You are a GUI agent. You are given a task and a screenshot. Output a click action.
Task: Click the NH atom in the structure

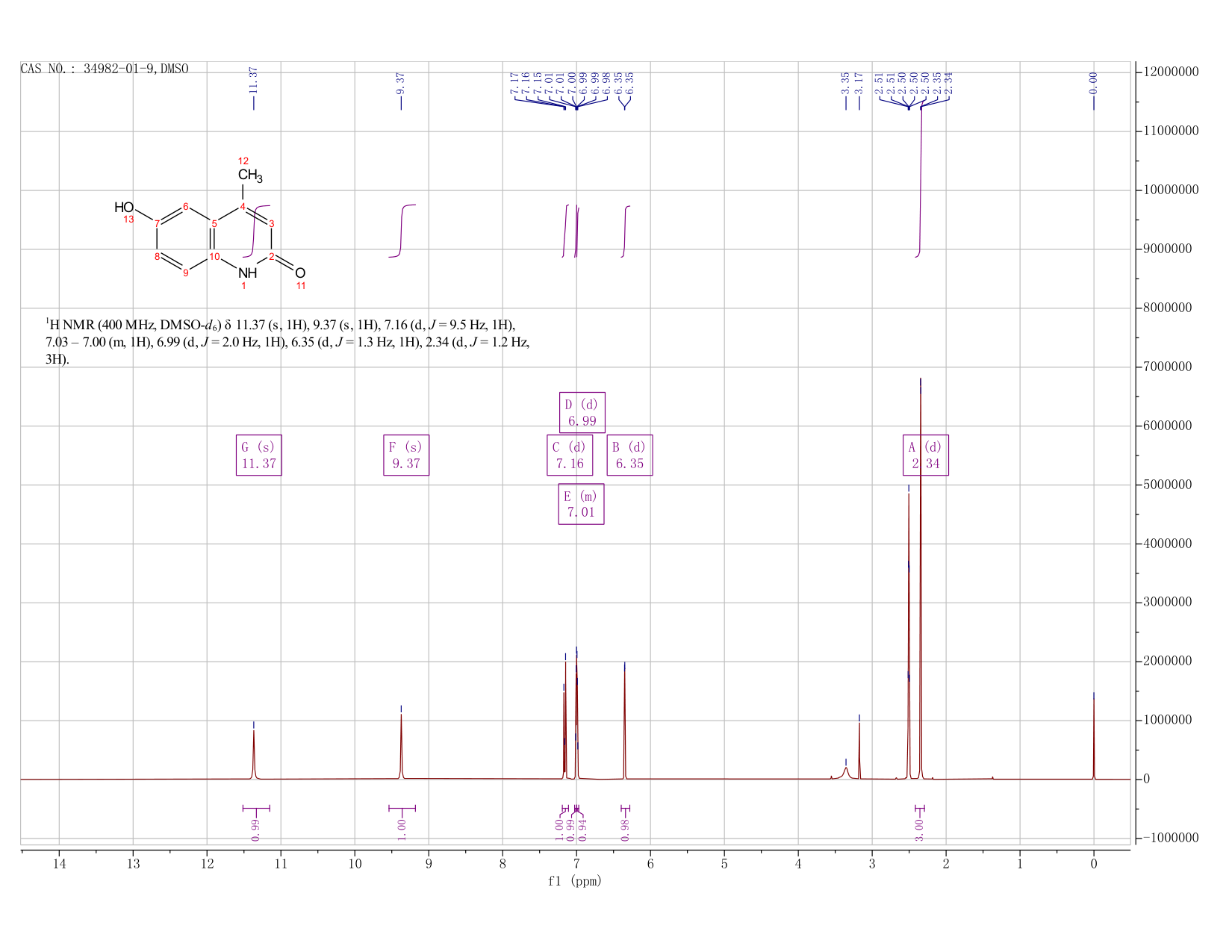click(x=247, y=273)
